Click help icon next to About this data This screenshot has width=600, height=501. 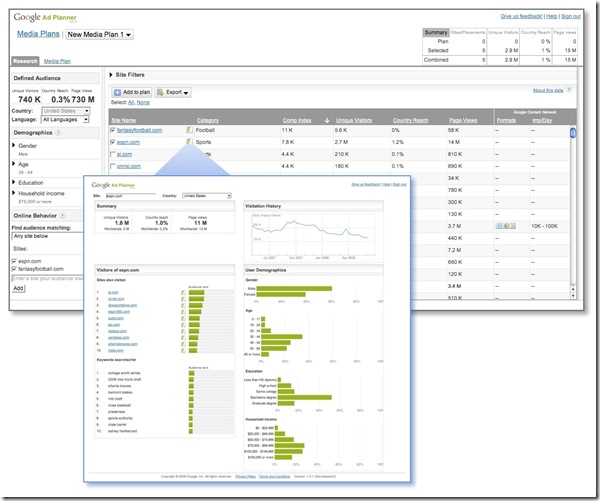tap(569, 90)
